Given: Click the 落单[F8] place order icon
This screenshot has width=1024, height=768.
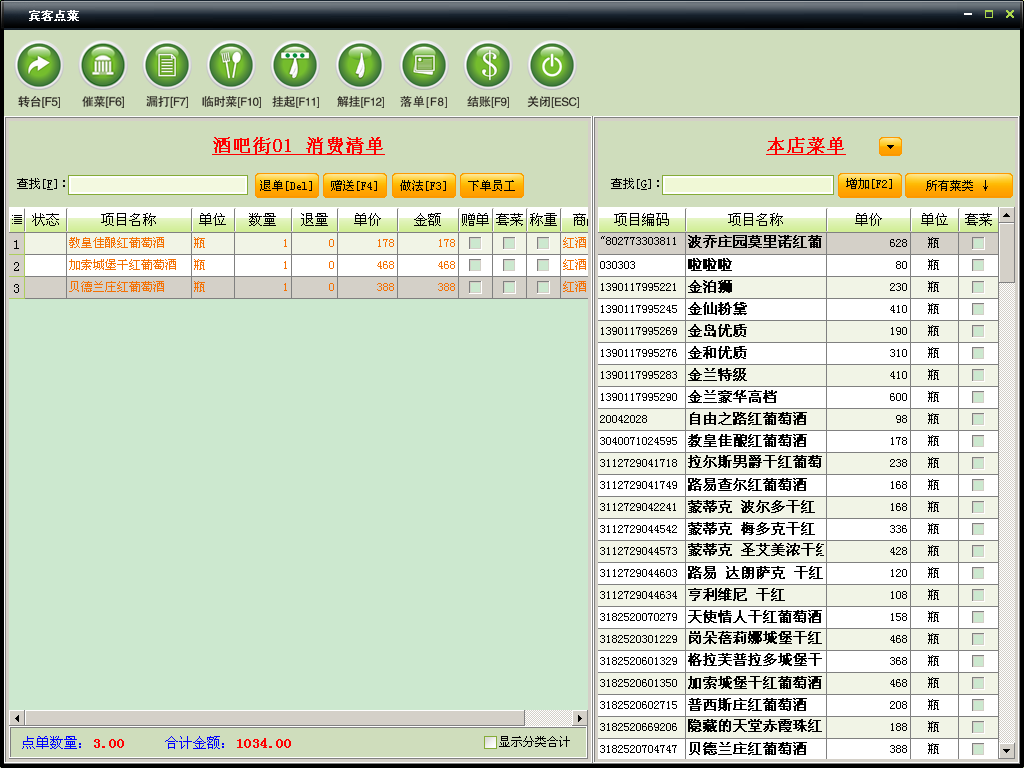Looking at the screenshot, I should tap(424, 66).
